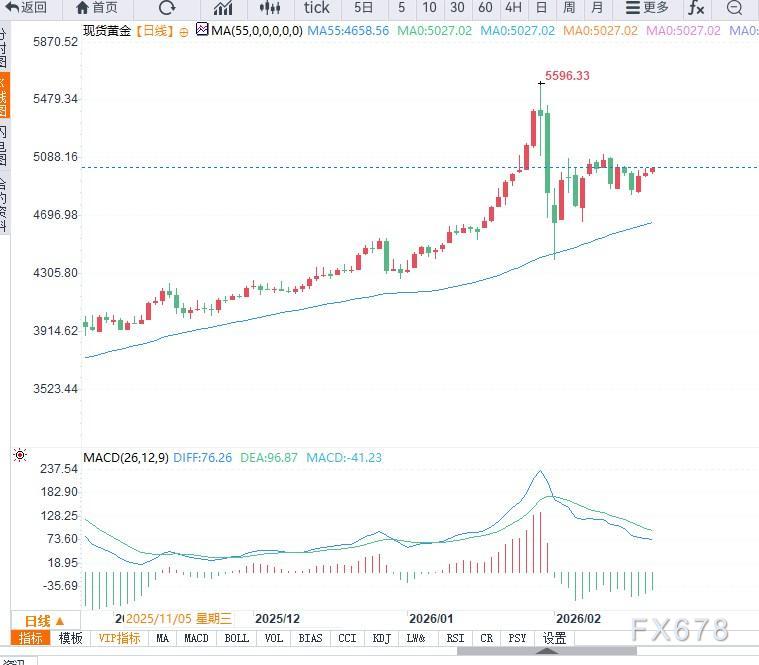Click the circled plus next to 日线
The height and width of the screenshot is (665, 759).
pos(184,31)
